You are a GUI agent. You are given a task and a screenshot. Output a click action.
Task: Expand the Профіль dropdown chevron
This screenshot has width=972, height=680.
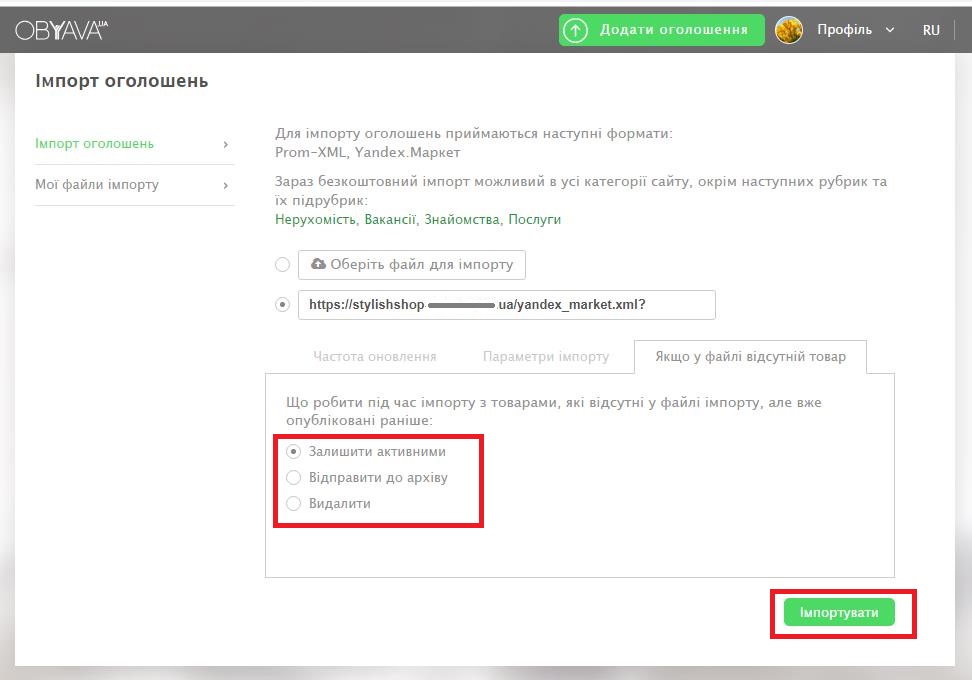(890, 30)
